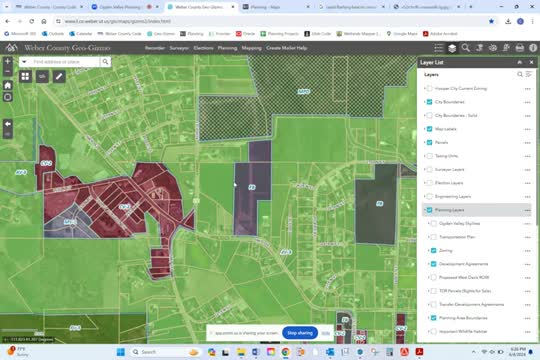Screen dimensions: 540x360
Task: Open the basemap gallery grid tool
Action: point(25,76)
